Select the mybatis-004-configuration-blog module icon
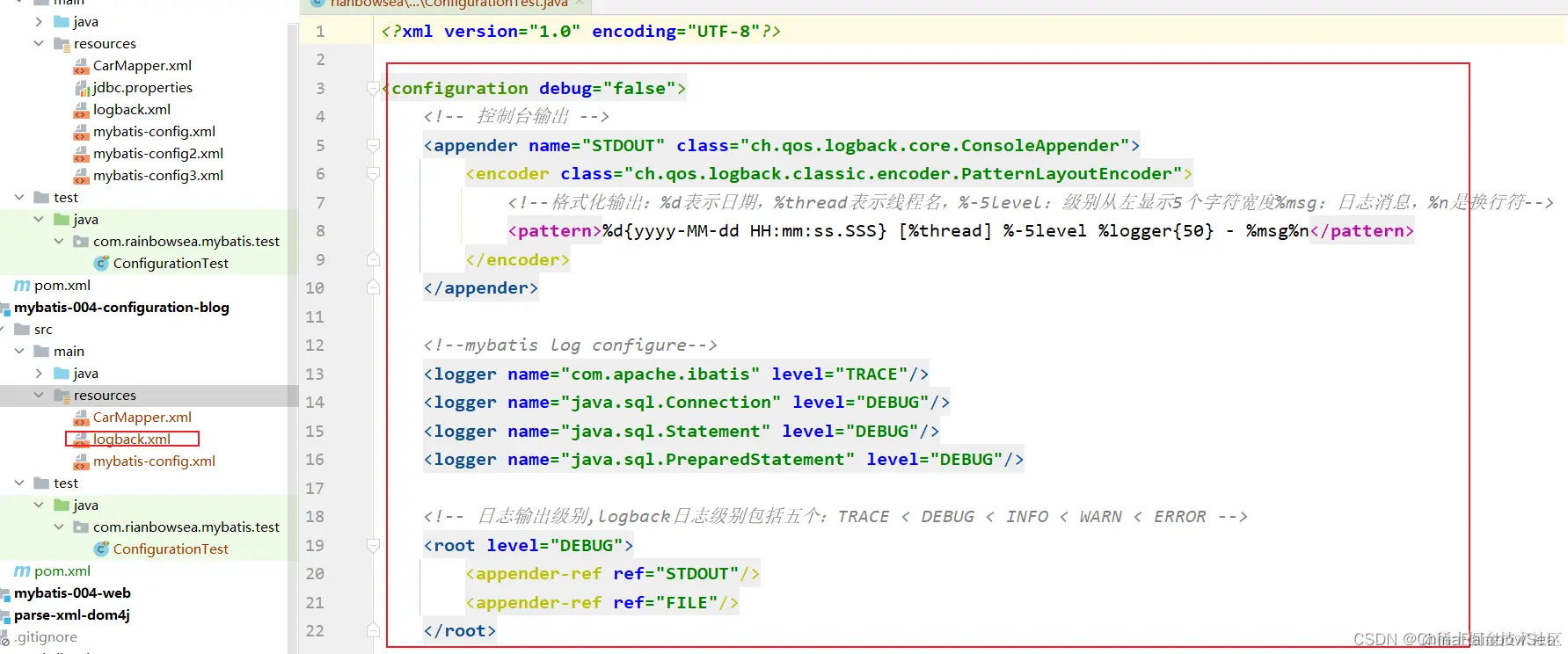The image size is (1568, 654). point(5,308)
